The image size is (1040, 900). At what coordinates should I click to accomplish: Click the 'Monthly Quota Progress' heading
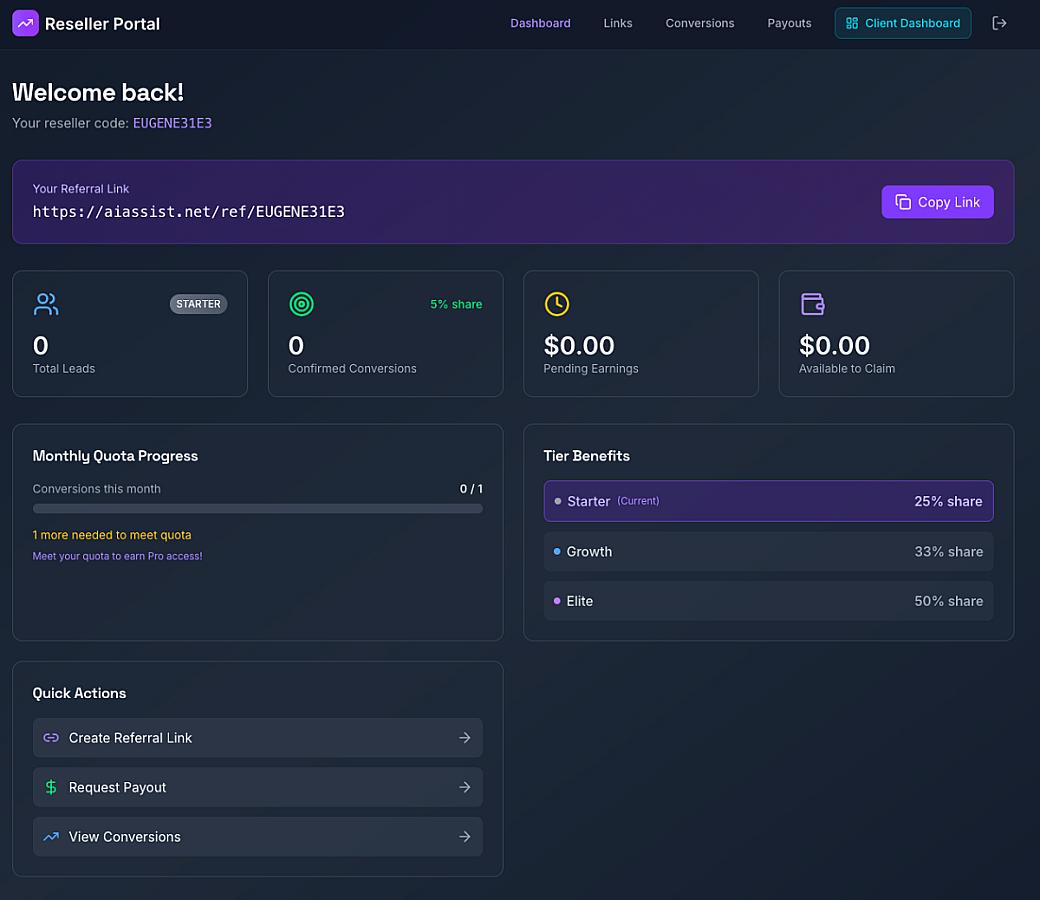tap(115, 456)
